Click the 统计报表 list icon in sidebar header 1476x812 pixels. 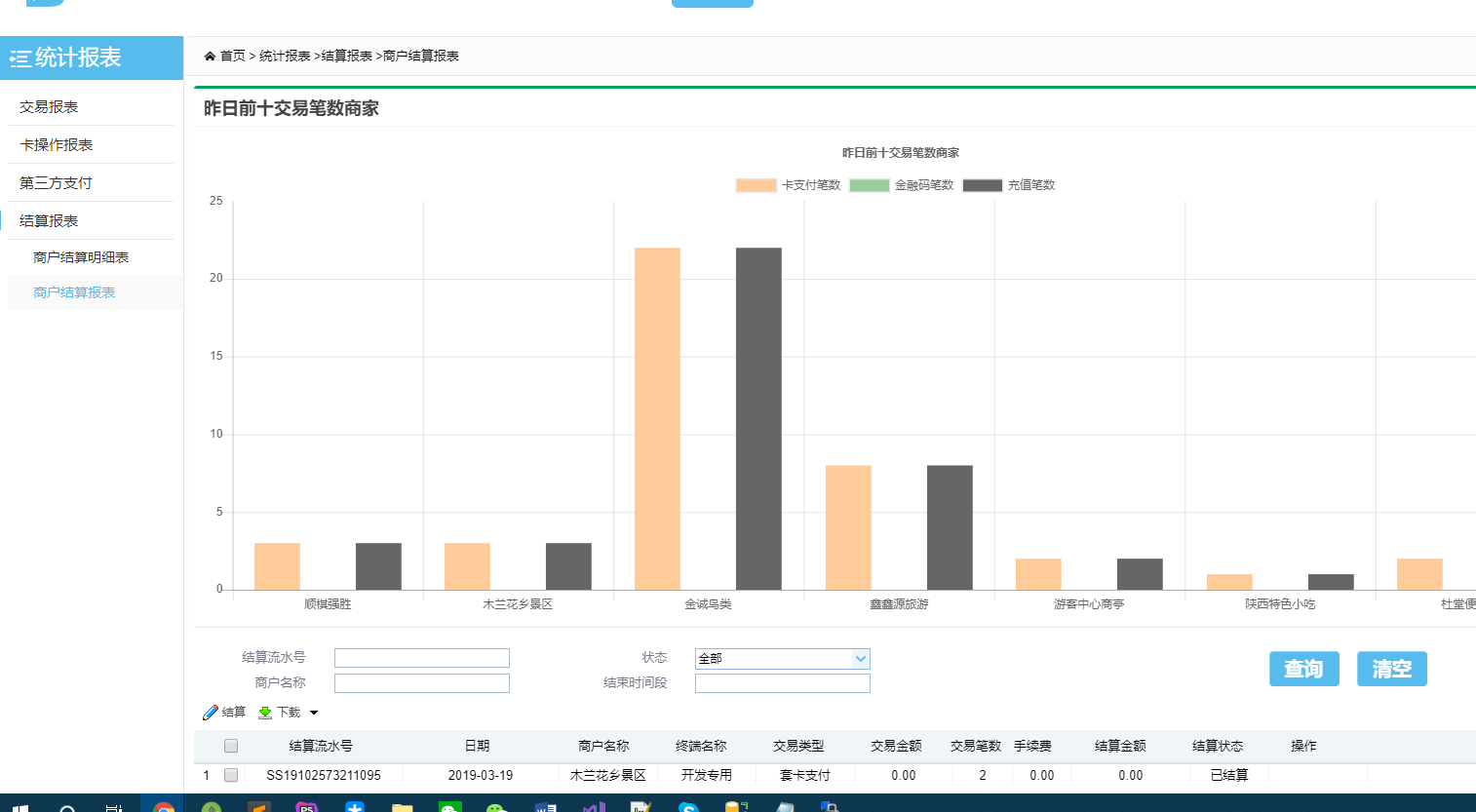tap(20, 59)
